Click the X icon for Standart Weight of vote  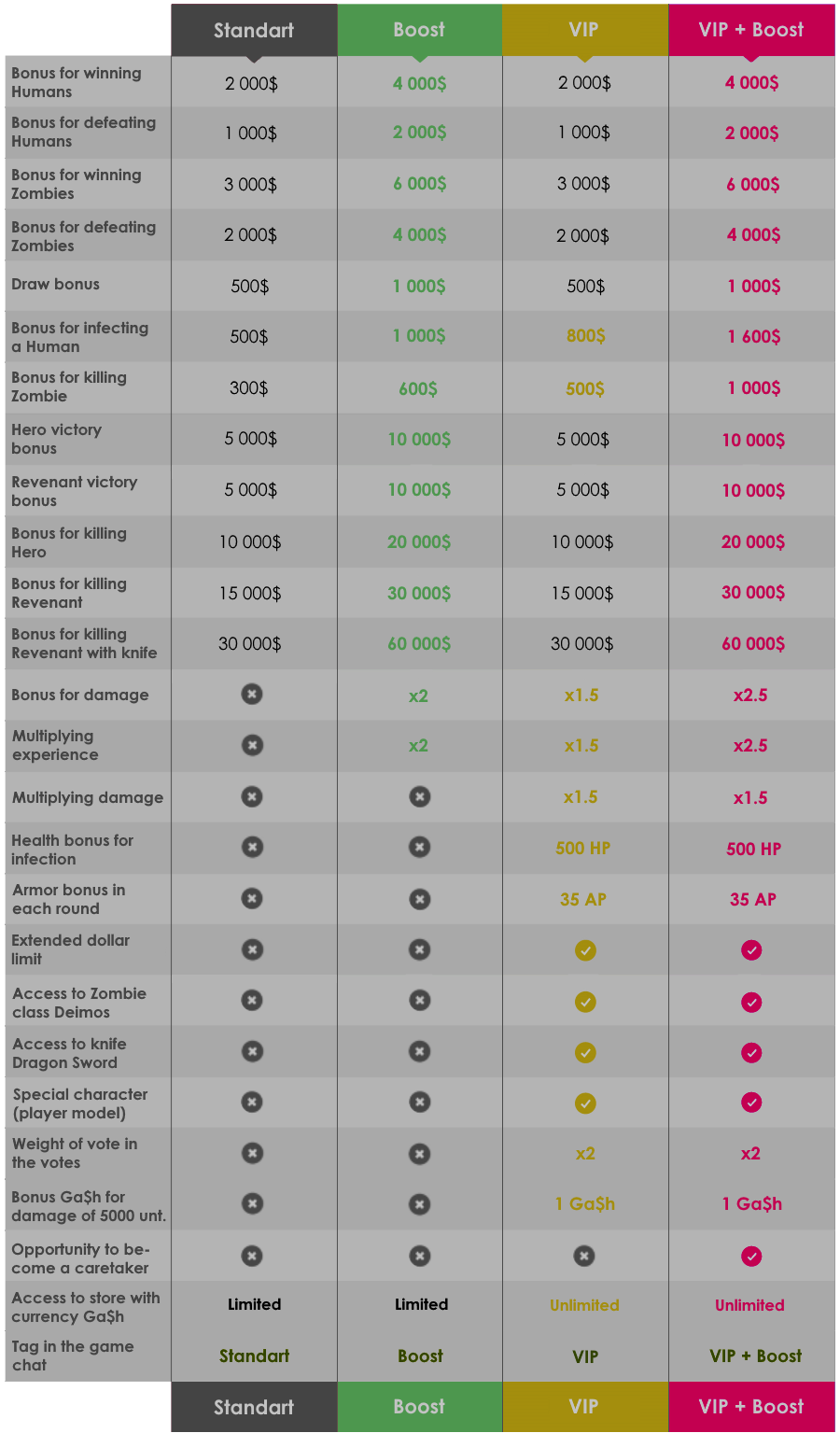pos(252,1153)
